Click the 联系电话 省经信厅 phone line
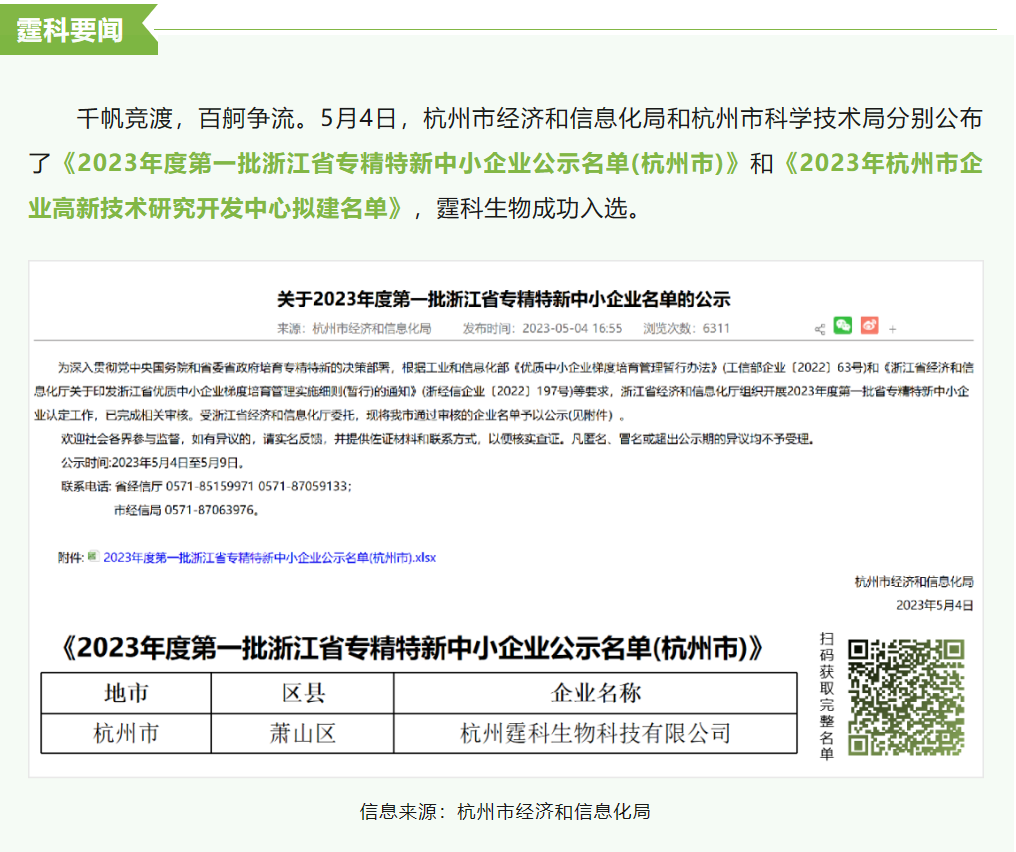Screen dimensions: 1016x852 point(206,487)
